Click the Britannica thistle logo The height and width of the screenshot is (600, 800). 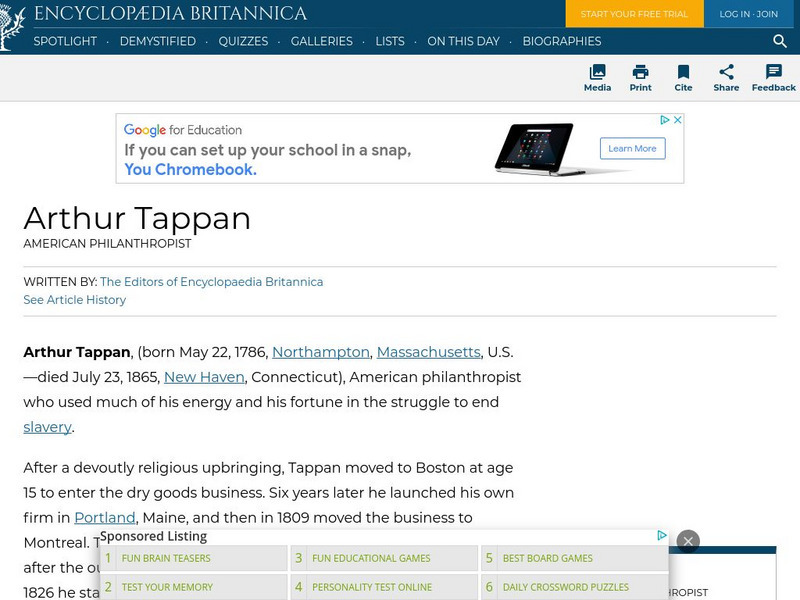pos(12,26)
